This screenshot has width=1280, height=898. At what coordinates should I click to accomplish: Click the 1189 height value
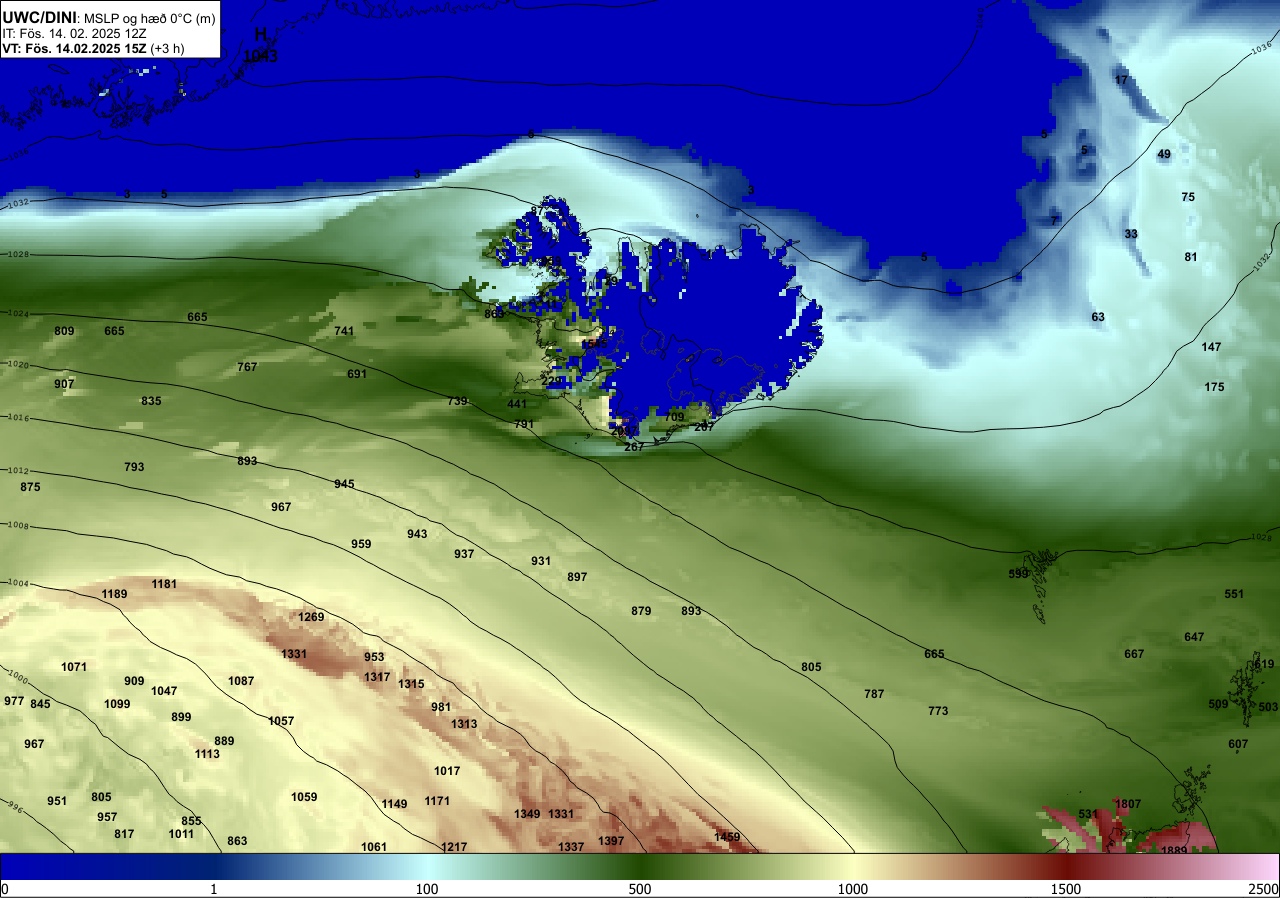pos(114,594)
